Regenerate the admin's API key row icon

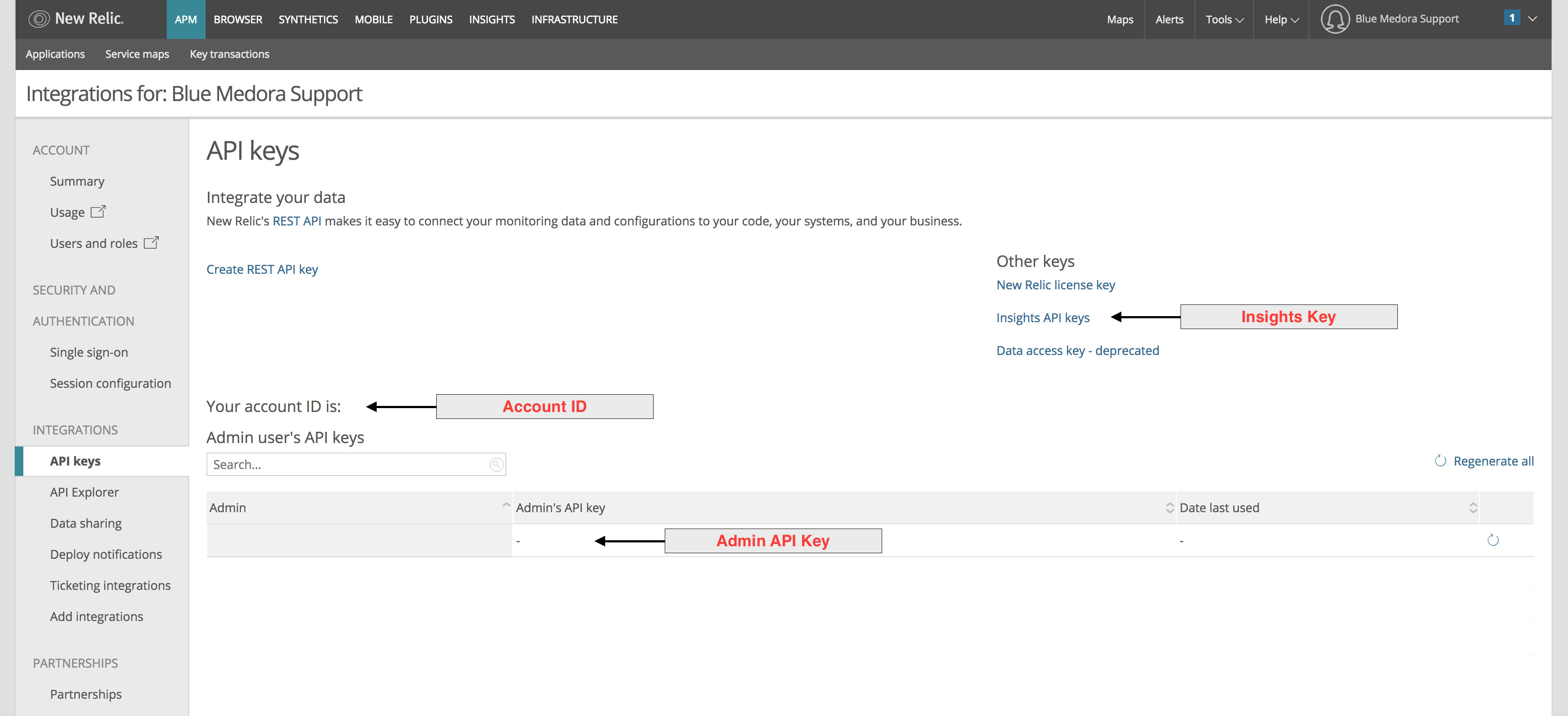(1492, 540)
